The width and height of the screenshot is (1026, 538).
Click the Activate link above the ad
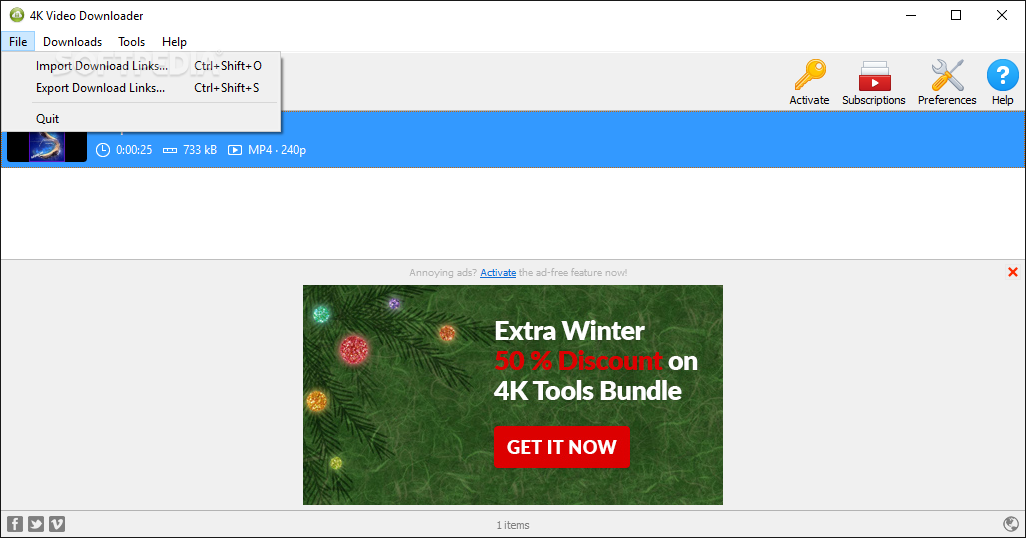[x=498, y=272]
